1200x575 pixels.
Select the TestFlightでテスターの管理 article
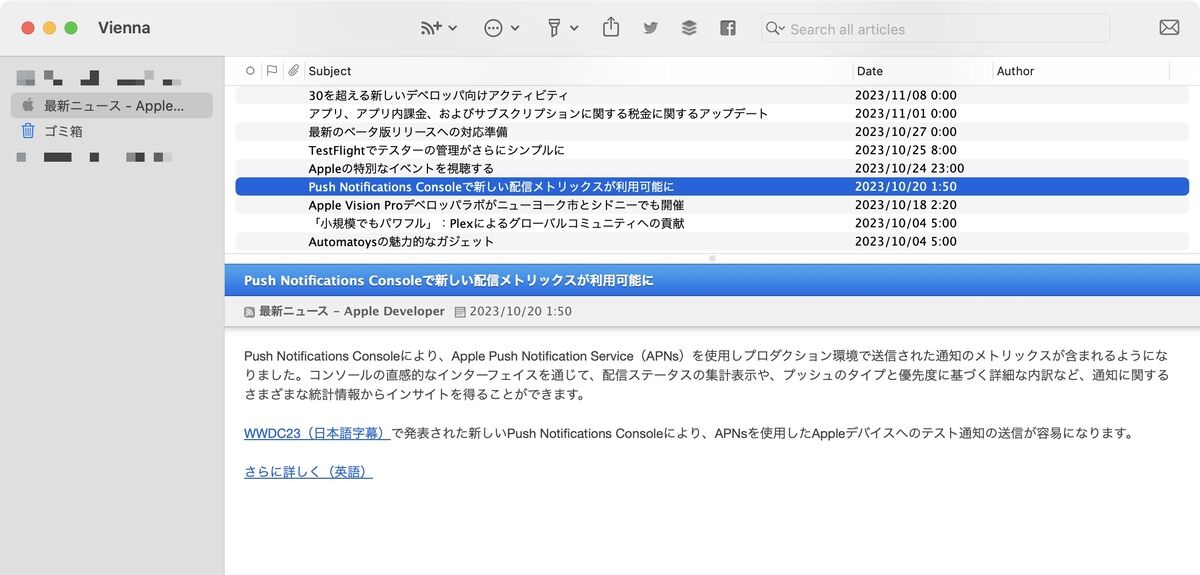712,150
